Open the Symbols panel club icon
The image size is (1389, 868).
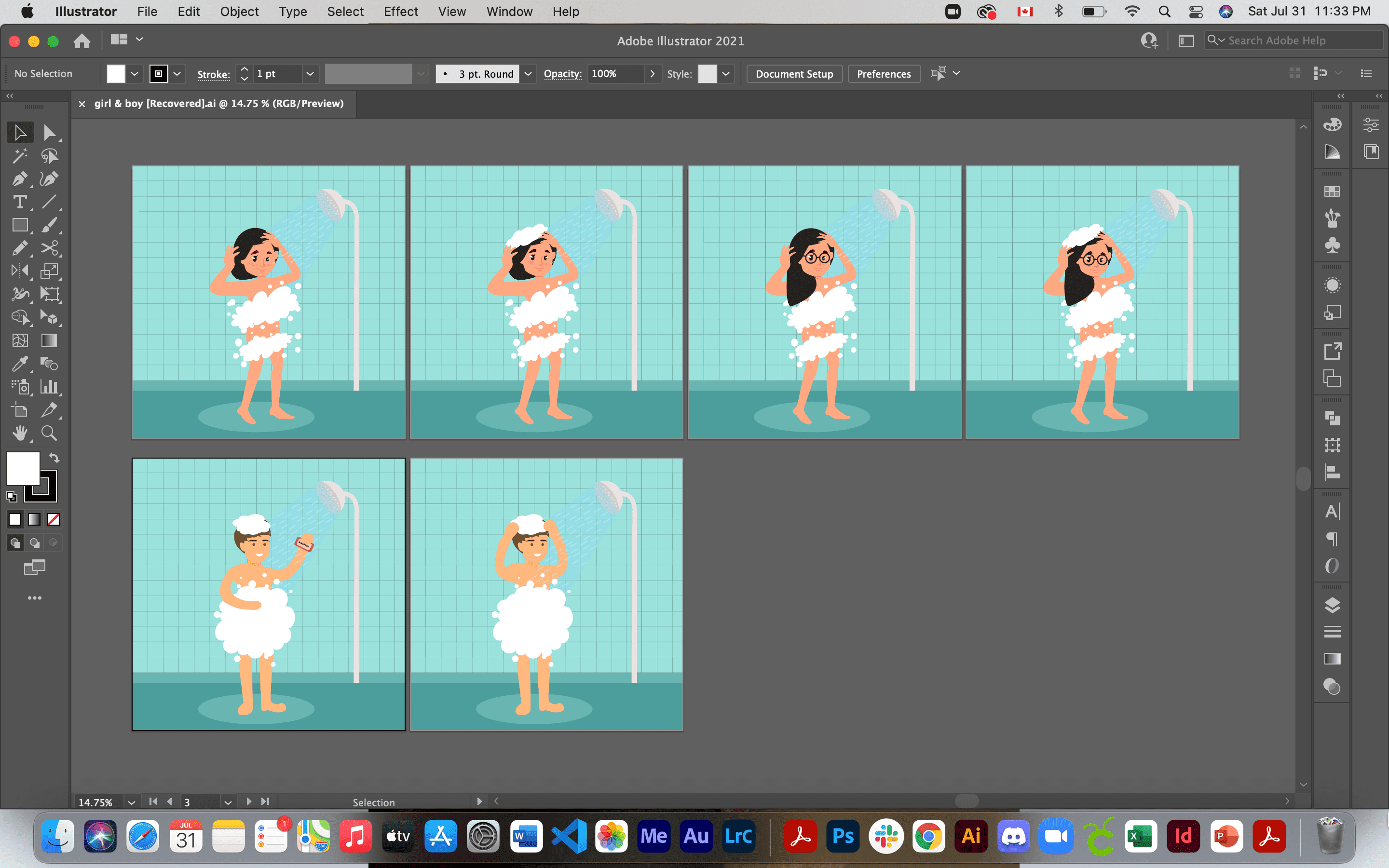pyautogui.click(x=1332, y=245)
